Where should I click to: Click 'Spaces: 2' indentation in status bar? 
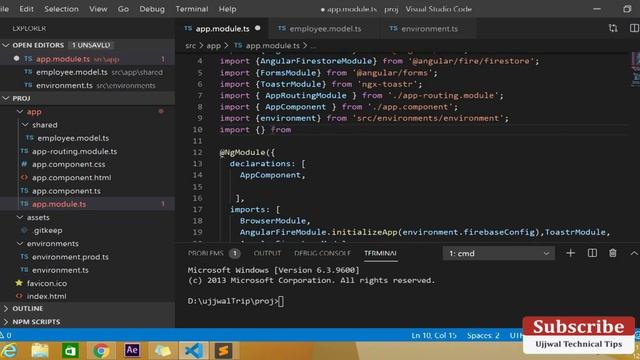click(483, 336)
